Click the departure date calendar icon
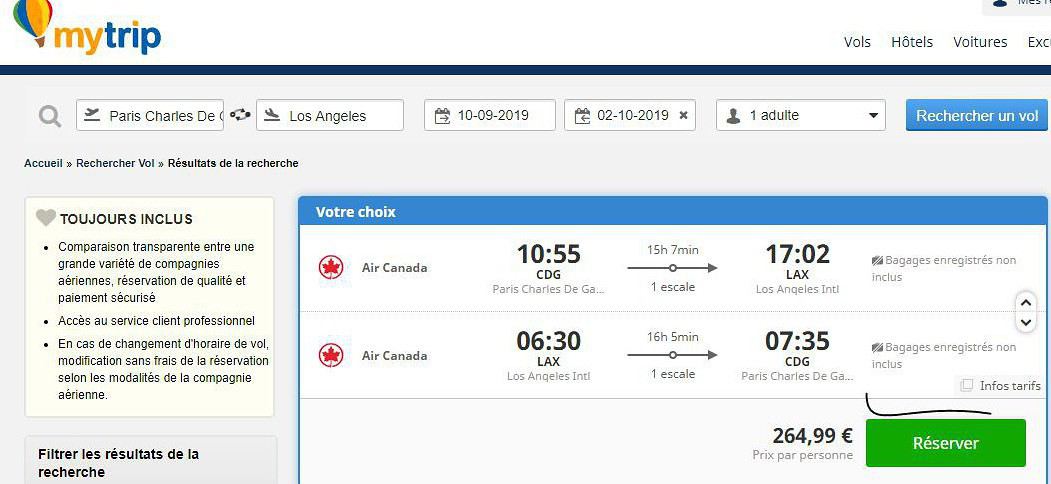The height and width of the screenshot is (484, 1051). (442, 116)
